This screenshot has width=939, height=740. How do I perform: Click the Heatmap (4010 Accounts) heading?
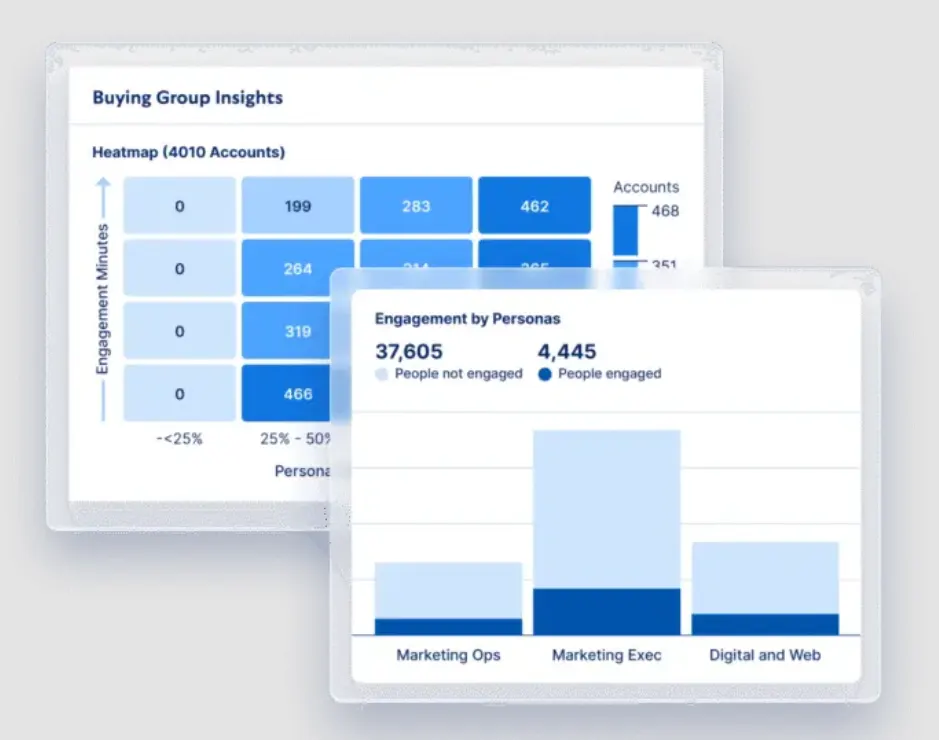click(x=189, y=152)
